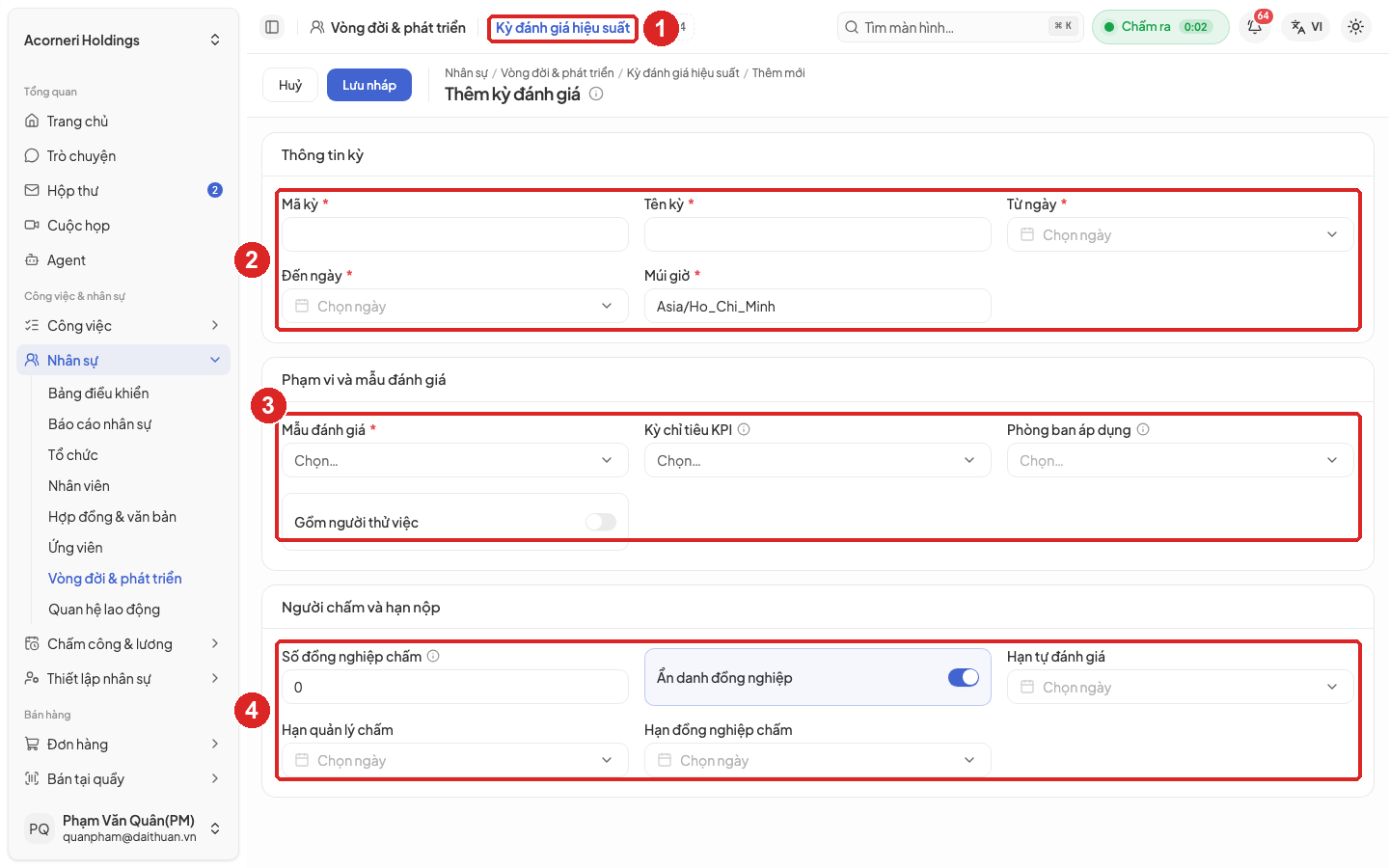Open notifications bell icon
Viewport: 1389px width, 868px height.
tap(1255, 27)
